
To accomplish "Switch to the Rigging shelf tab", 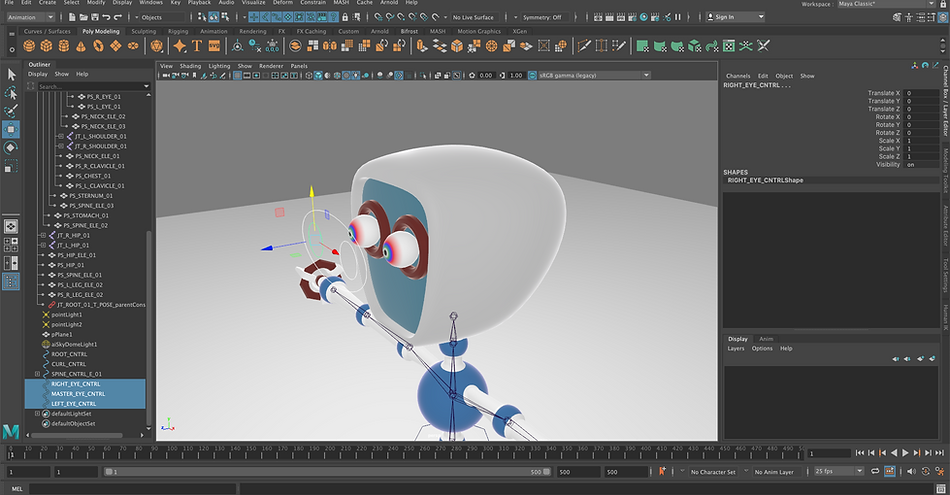I will pyautogui.click(x=178, y=32).
